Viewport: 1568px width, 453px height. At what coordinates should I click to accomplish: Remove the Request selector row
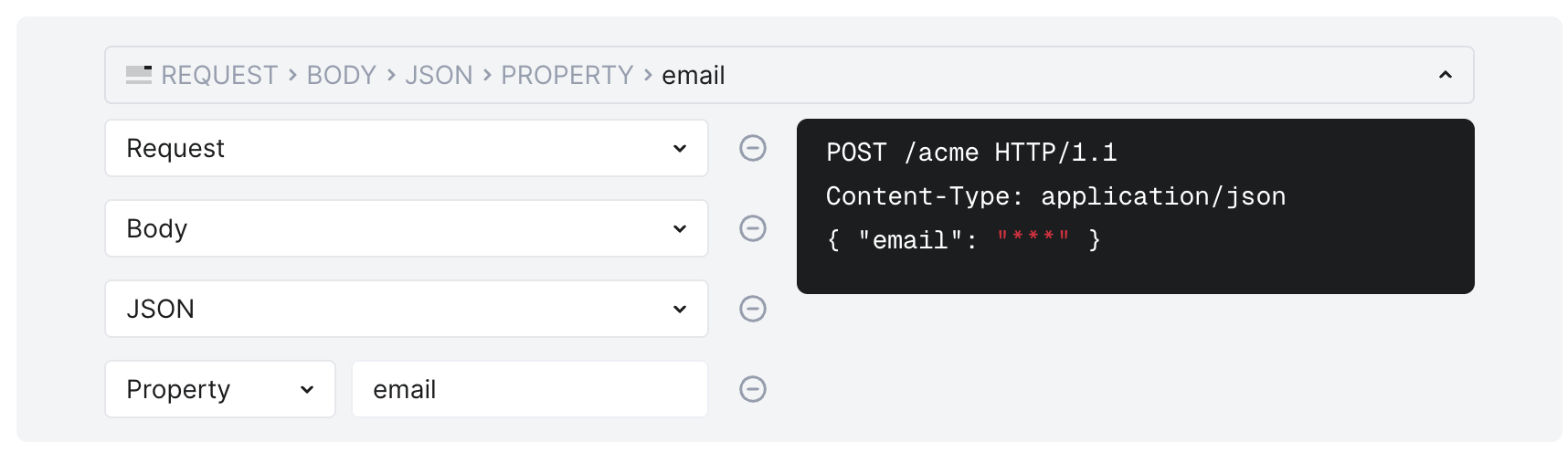752,148
